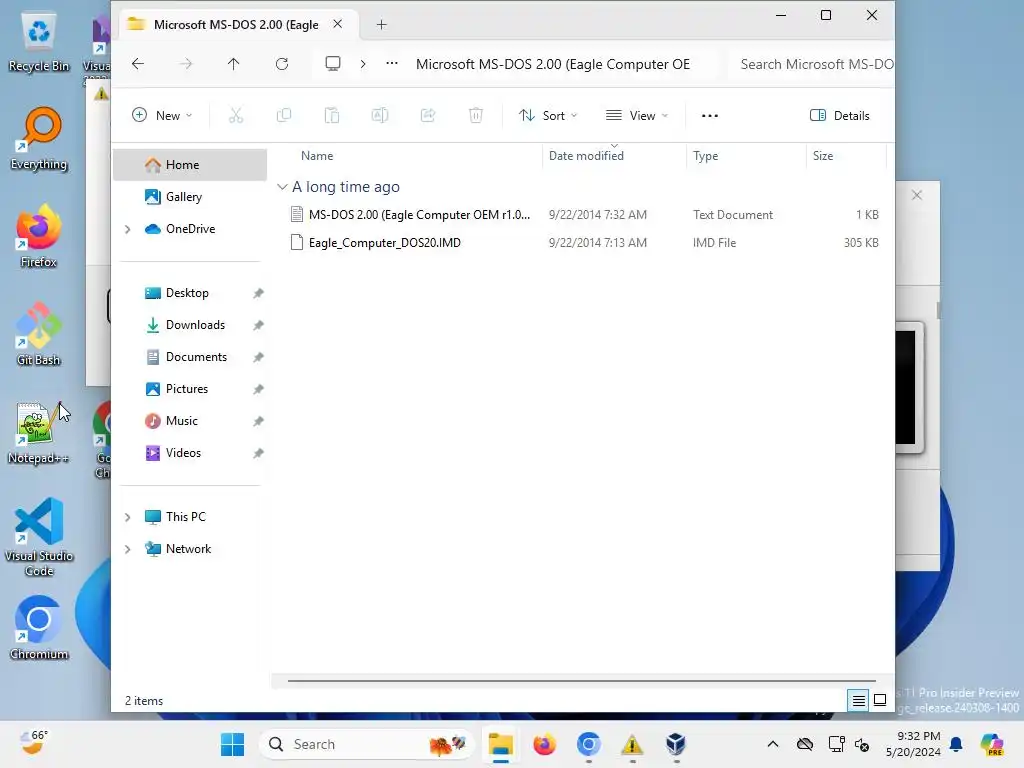Open the View options dropdown
This screenshot has height=768, width=1024.
[x=637, y=116]
